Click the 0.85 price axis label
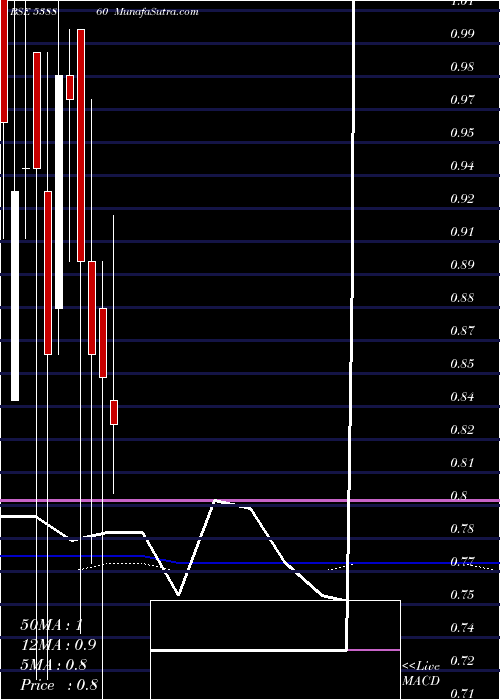This screenshot has height=700, width=500. pyautogui.click(x=462, y=364)
